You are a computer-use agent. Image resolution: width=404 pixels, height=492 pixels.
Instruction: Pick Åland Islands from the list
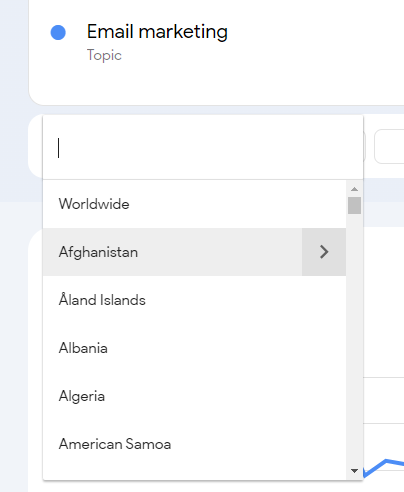194,300
